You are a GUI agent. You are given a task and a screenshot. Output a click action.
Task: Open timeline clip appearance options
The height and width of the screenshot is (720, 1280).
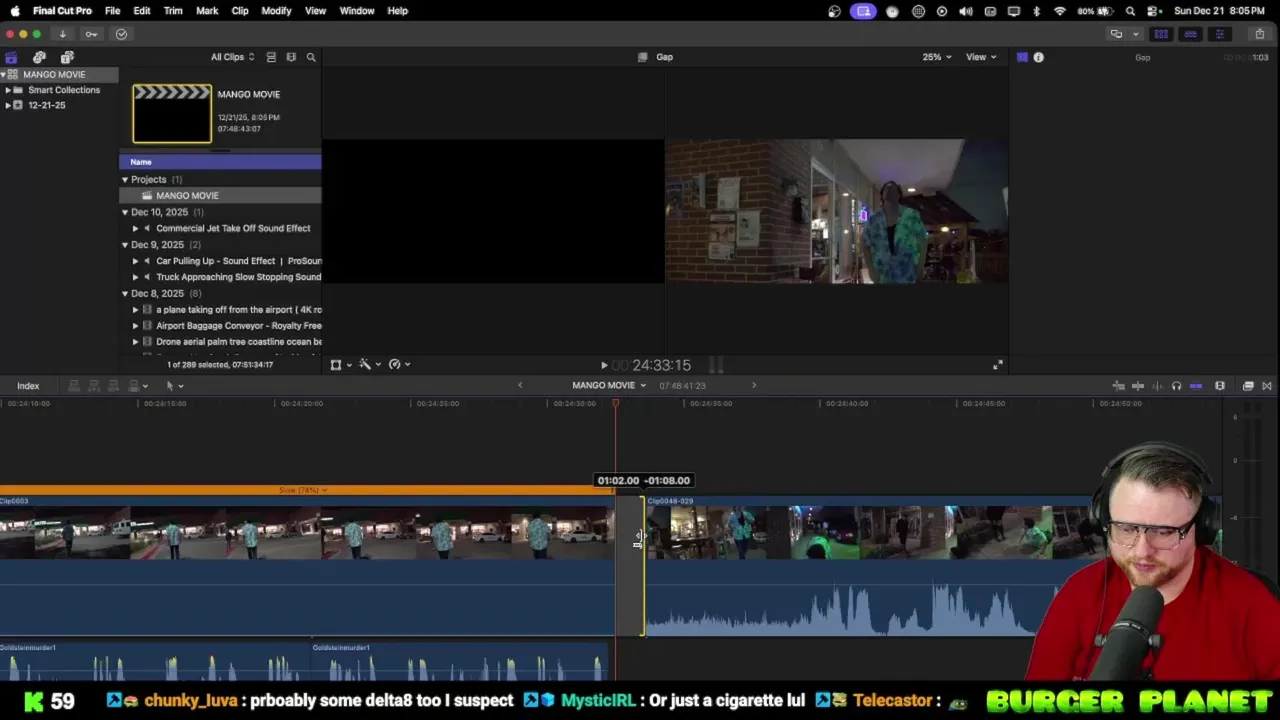click(1220, 386)
